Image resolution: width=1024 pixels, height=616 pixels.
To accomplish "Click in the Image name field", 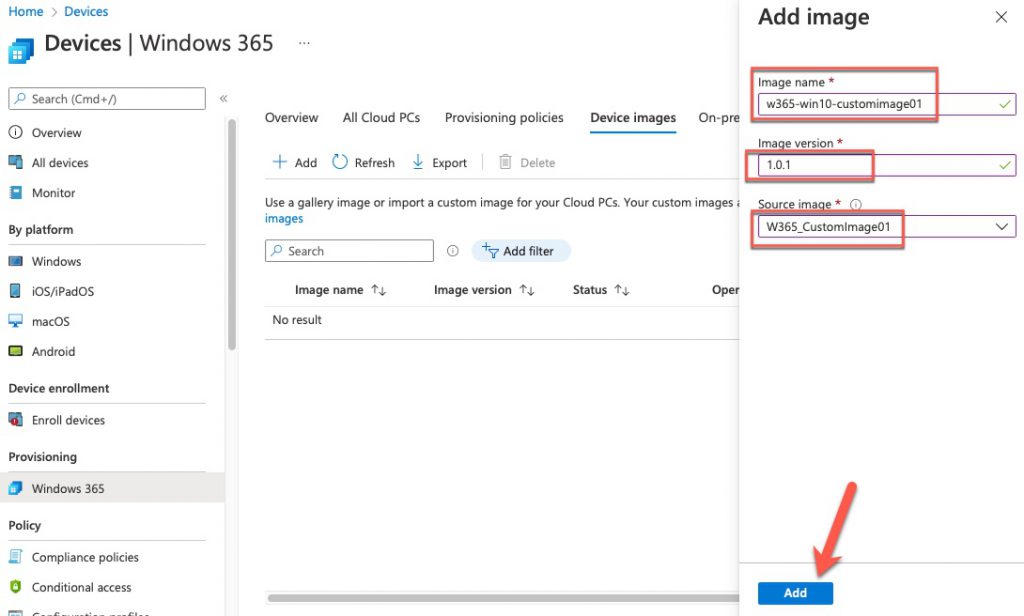I will coord(886,104).
